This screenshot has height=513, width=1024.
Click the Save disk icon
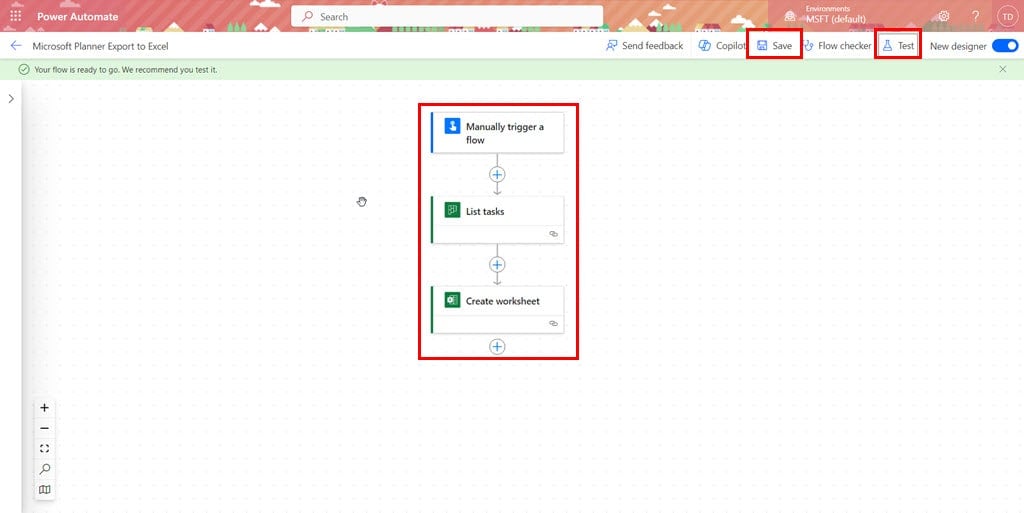(762, 46)
